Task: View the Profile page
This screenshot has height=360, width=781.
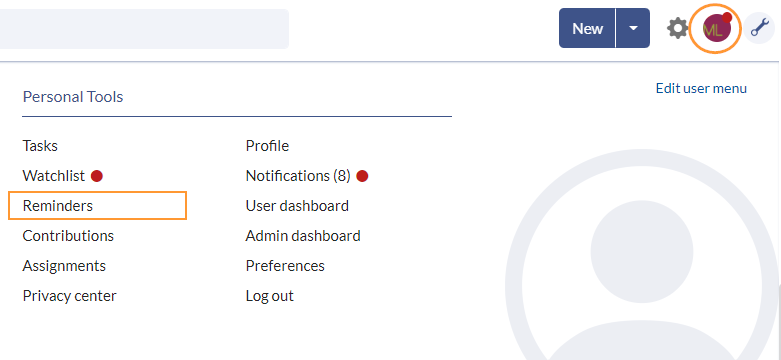Action: pyautogui.click(x=267, y=146)
